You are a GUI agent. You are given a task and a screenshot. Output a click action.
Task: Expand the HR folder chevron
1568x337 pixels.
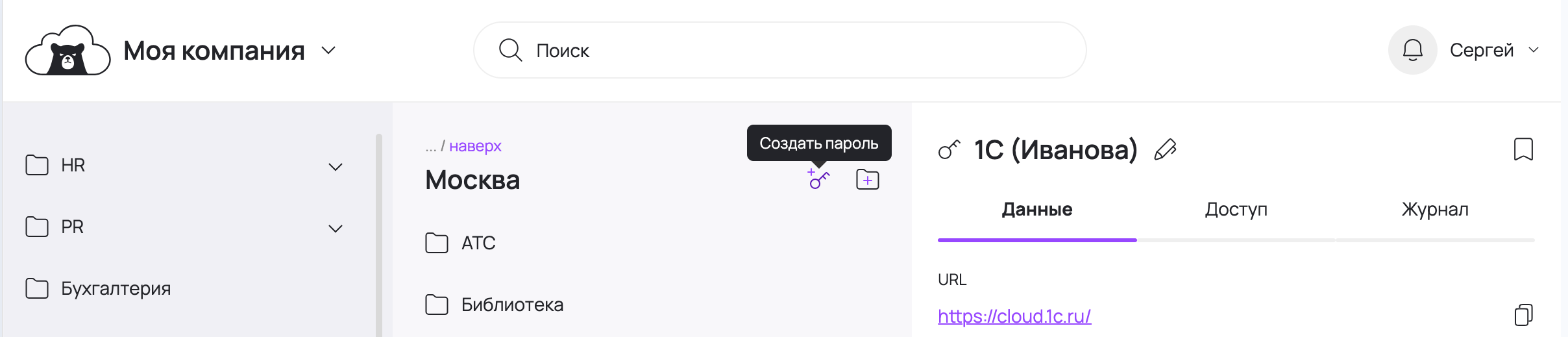coord(336,167)
